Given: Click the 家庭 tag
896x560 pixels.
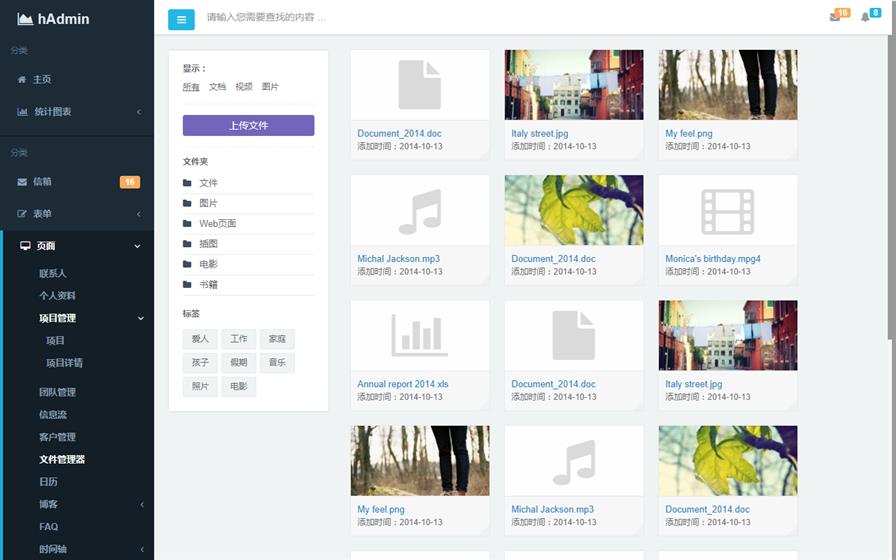Looking at the screenshot, I should [277, 339].
